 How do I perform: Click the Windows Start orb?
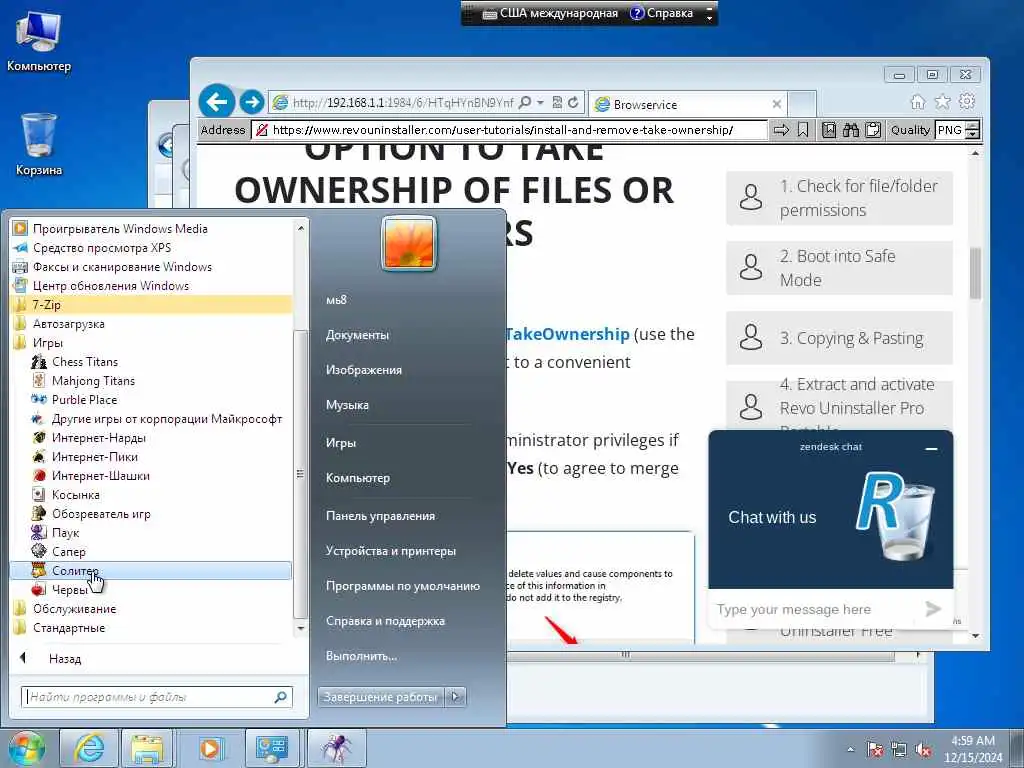click(x=26, y=748)
